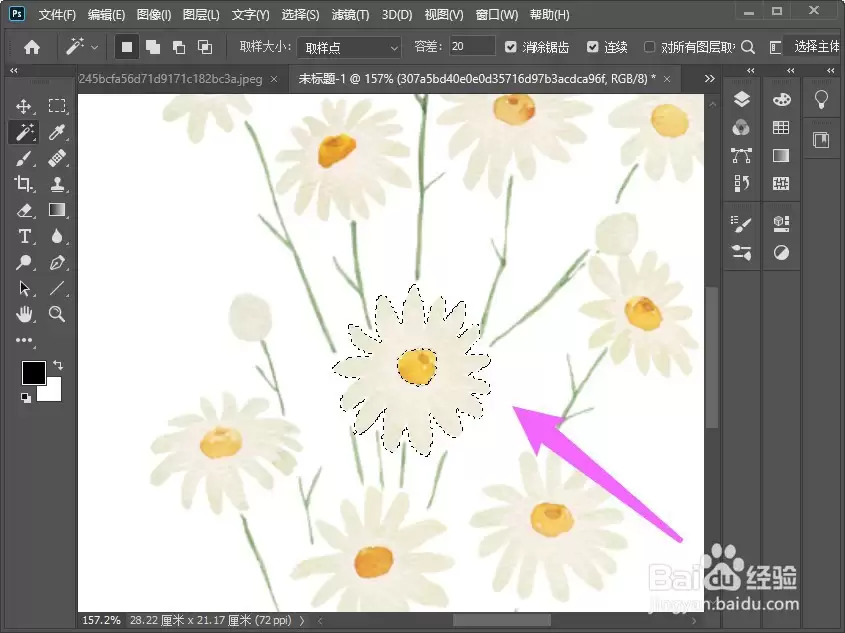Expand the Color icon panel column
845x633 pixels.
[791, 71]
